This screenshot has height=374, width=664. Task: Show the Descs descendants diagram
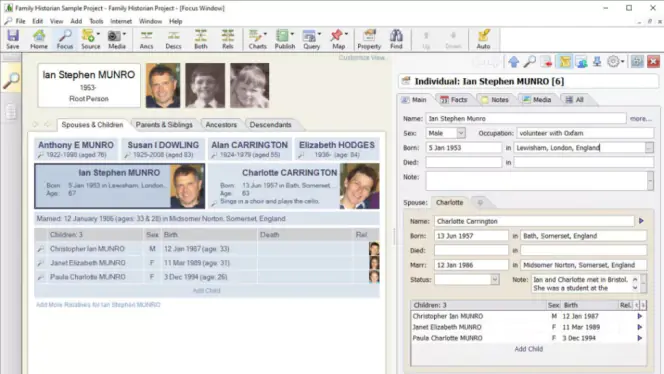pyautogui.click(x=173, y=39)
